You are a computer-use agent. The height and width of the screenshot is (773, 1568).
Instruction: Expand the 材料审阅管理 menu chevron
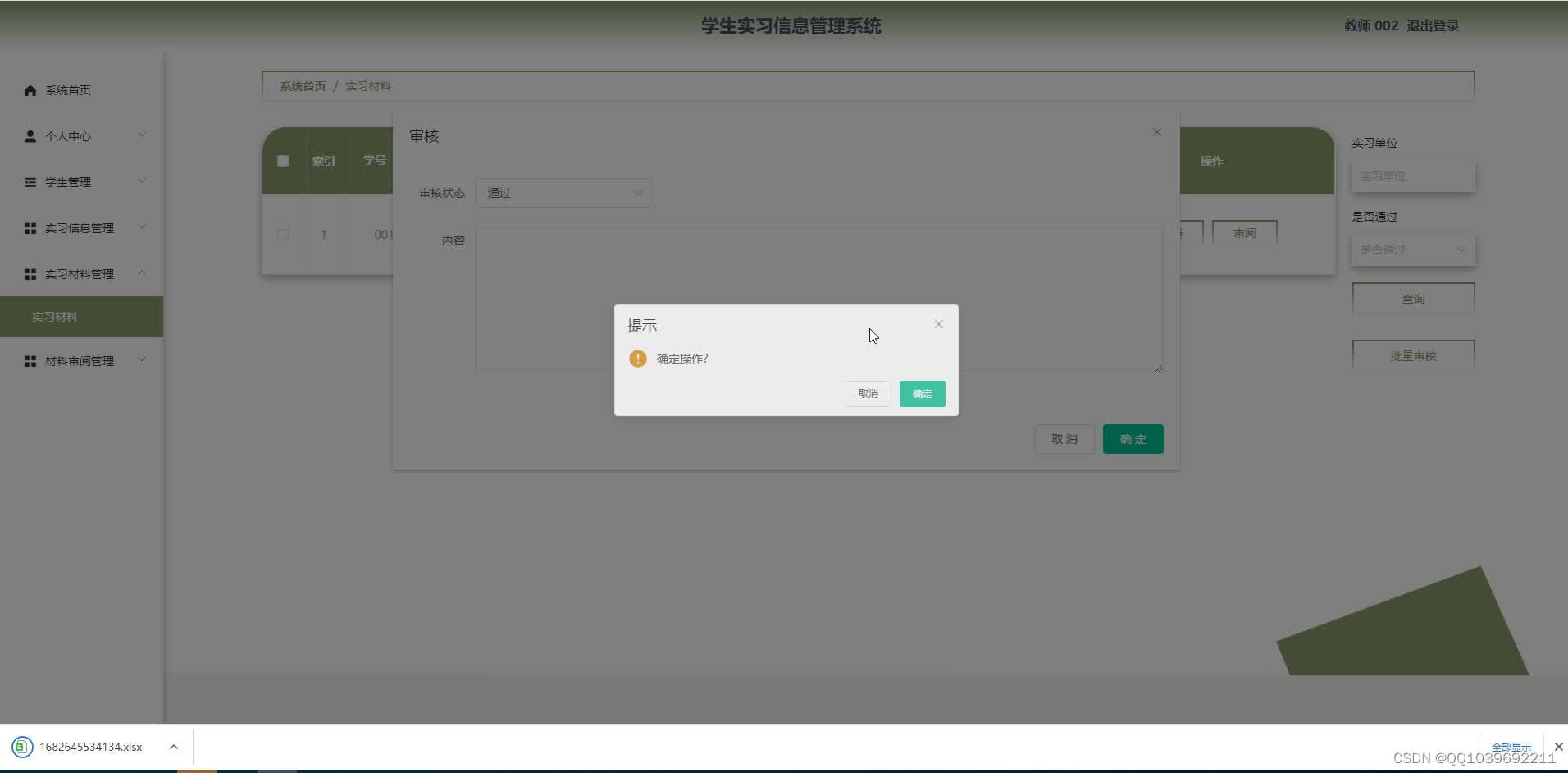click(142, 360)
